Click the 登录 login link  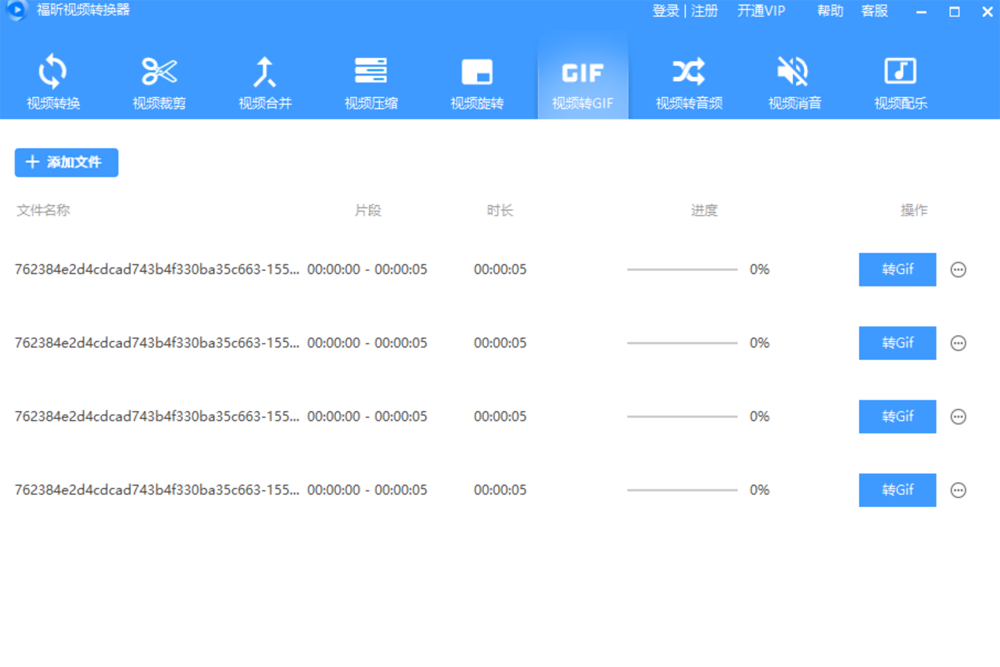[665, 11]
